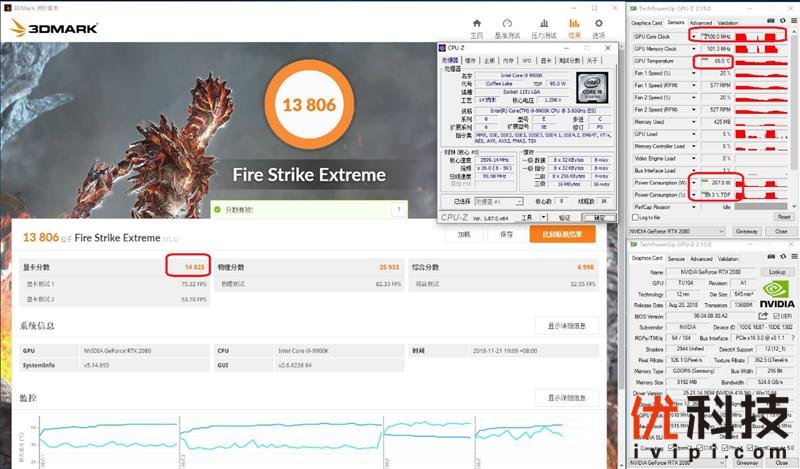Screen dimensions: 800x469
Task: Click the CPU-Z title bar app icon
Action: click(442, 48)
